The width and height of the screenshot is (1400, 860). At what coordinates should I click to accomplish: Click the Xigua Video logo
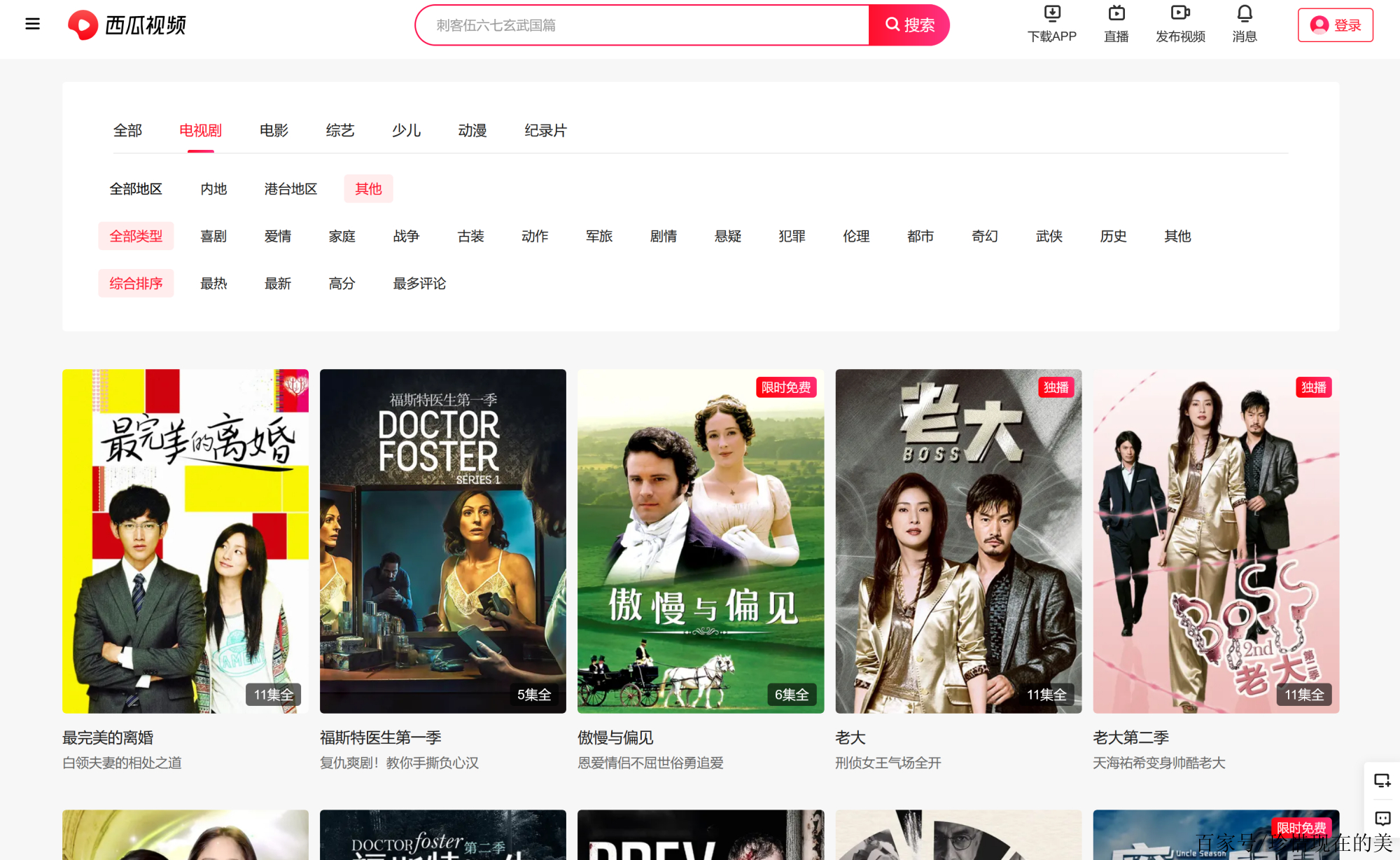pyautogui.click(x=127, y=25)
